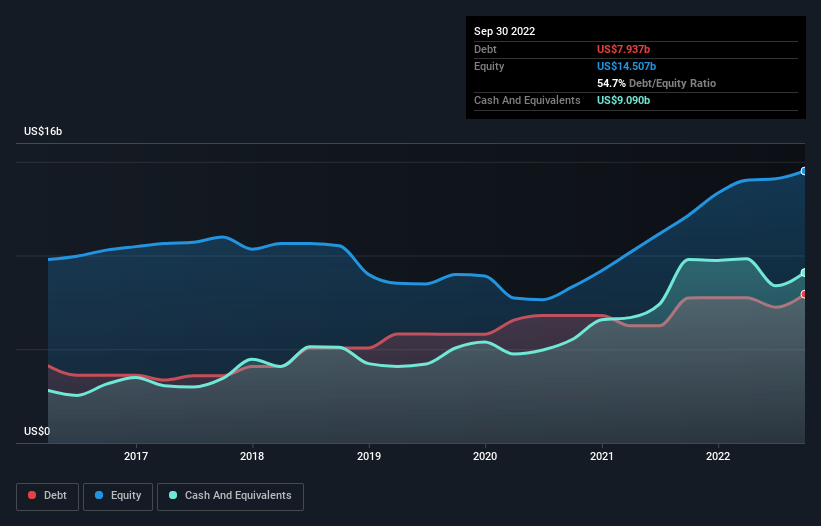Click the US$7.937b debt value
The image size is (821, 526).
tap(623, 49)
